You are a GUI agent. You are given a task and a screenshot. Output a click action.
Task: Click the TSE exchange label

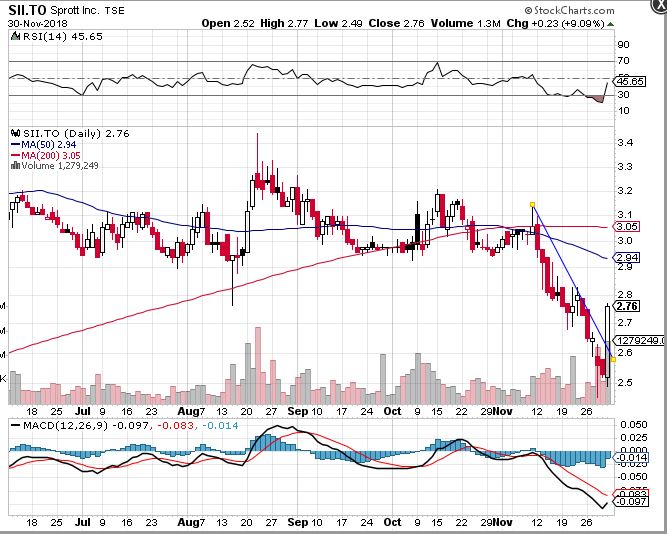pyautogui.click(x=115, y=11)
